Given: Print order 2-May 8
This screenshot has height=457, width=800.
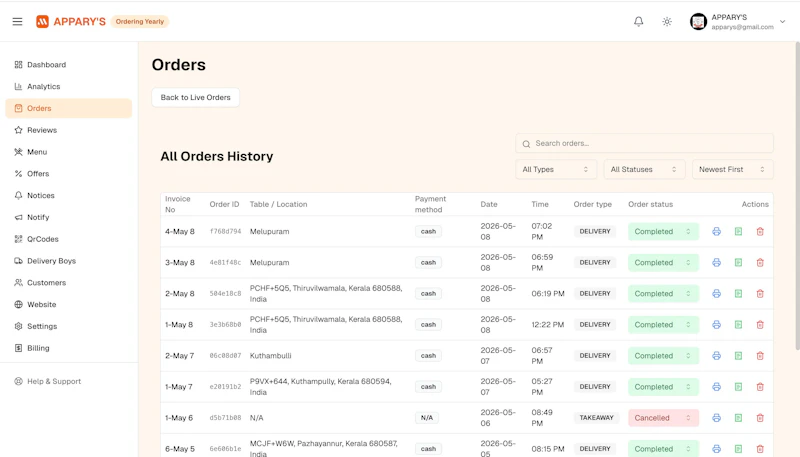Looking at the screenshot, I should (x=716, y=294).
